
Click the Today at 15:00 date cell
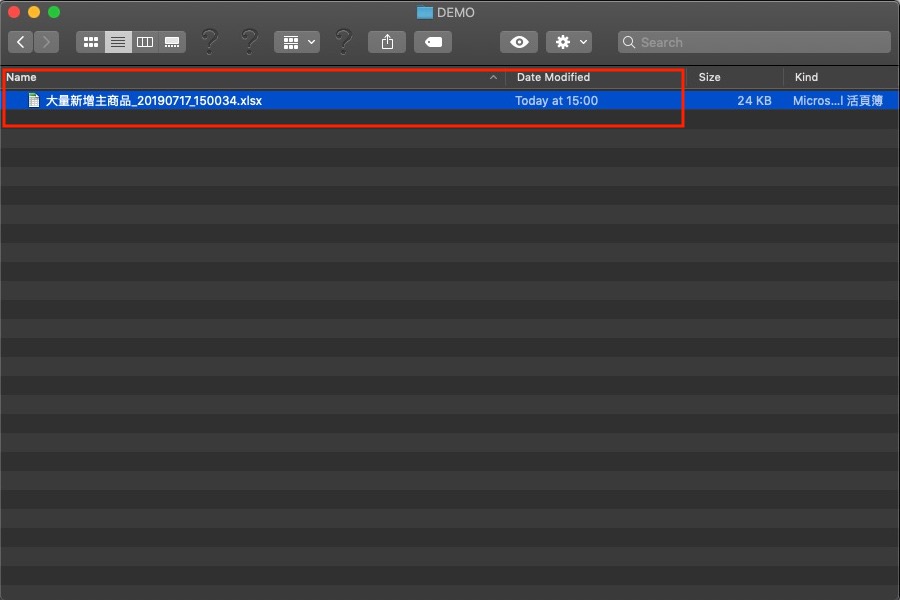556,100
